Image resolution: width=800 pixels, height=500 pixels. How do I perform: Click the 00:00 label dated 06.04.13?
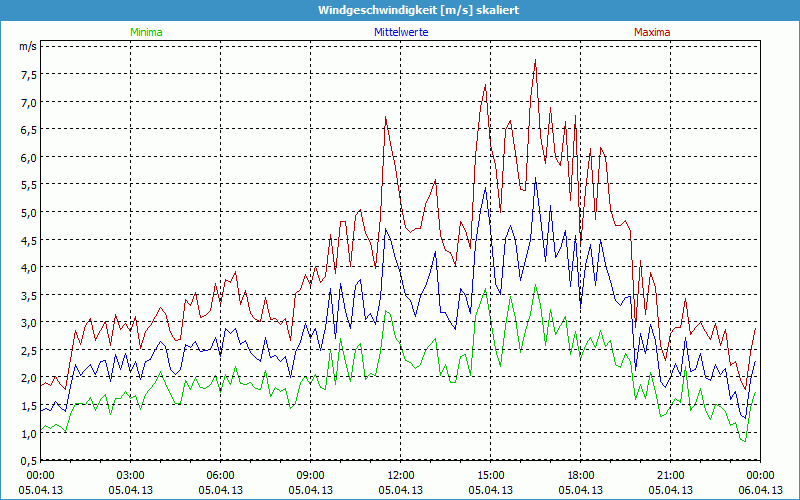pos(760,476)
